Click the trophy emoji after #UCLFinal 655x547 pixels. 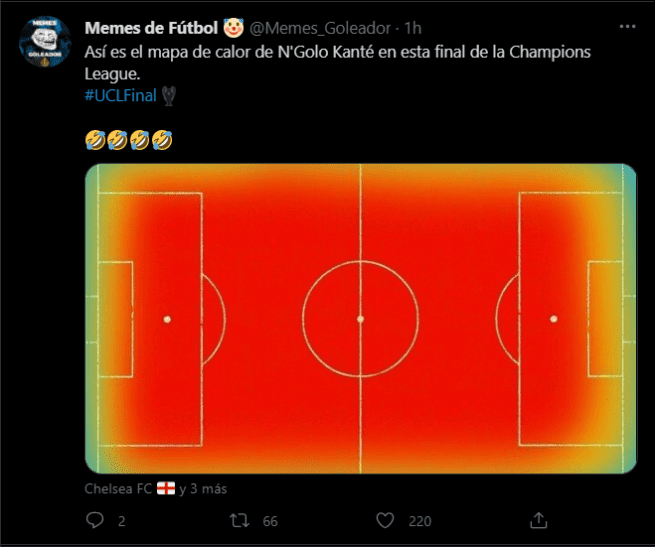pos(175,94)
